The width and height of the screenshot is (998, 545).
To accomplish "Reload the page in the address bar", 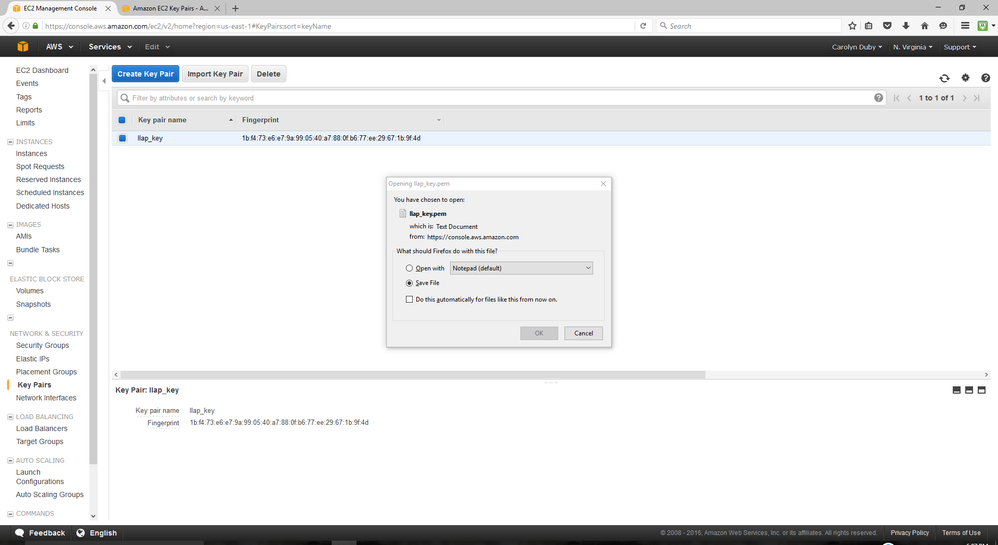I will [x=643, y=26].
